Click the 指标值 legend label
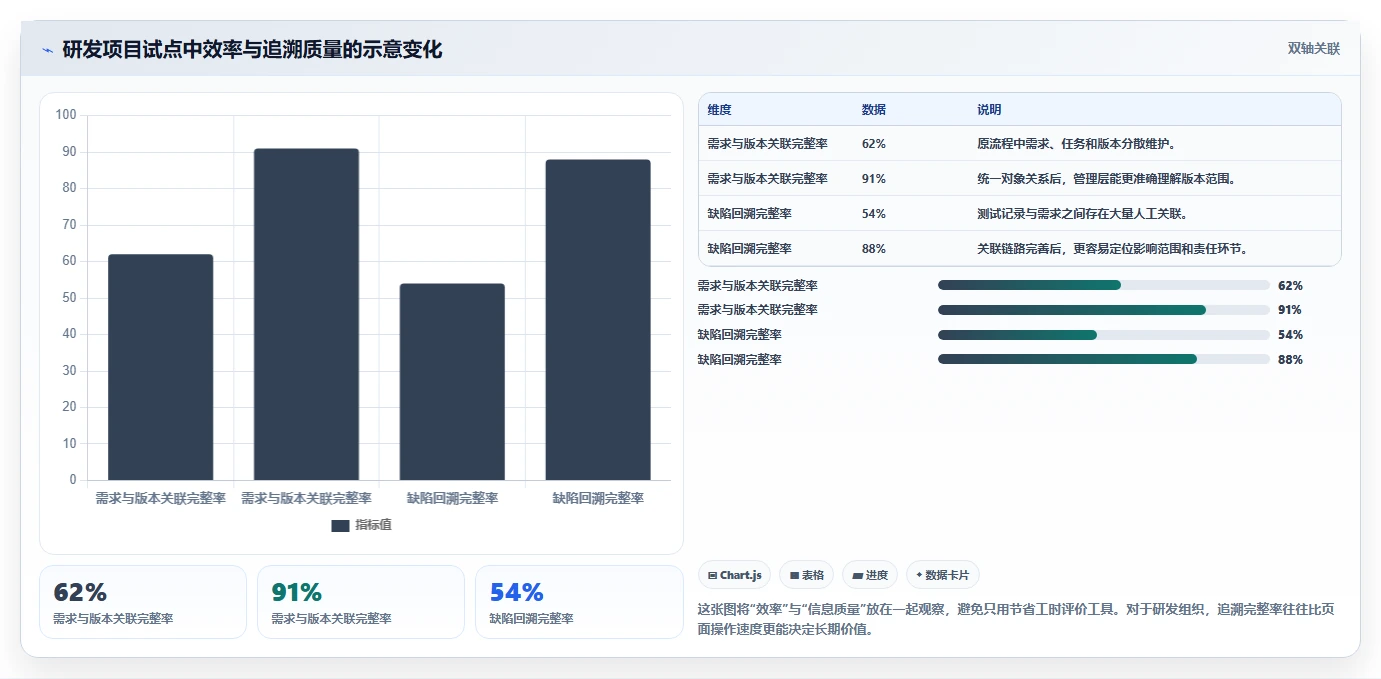 373,525
